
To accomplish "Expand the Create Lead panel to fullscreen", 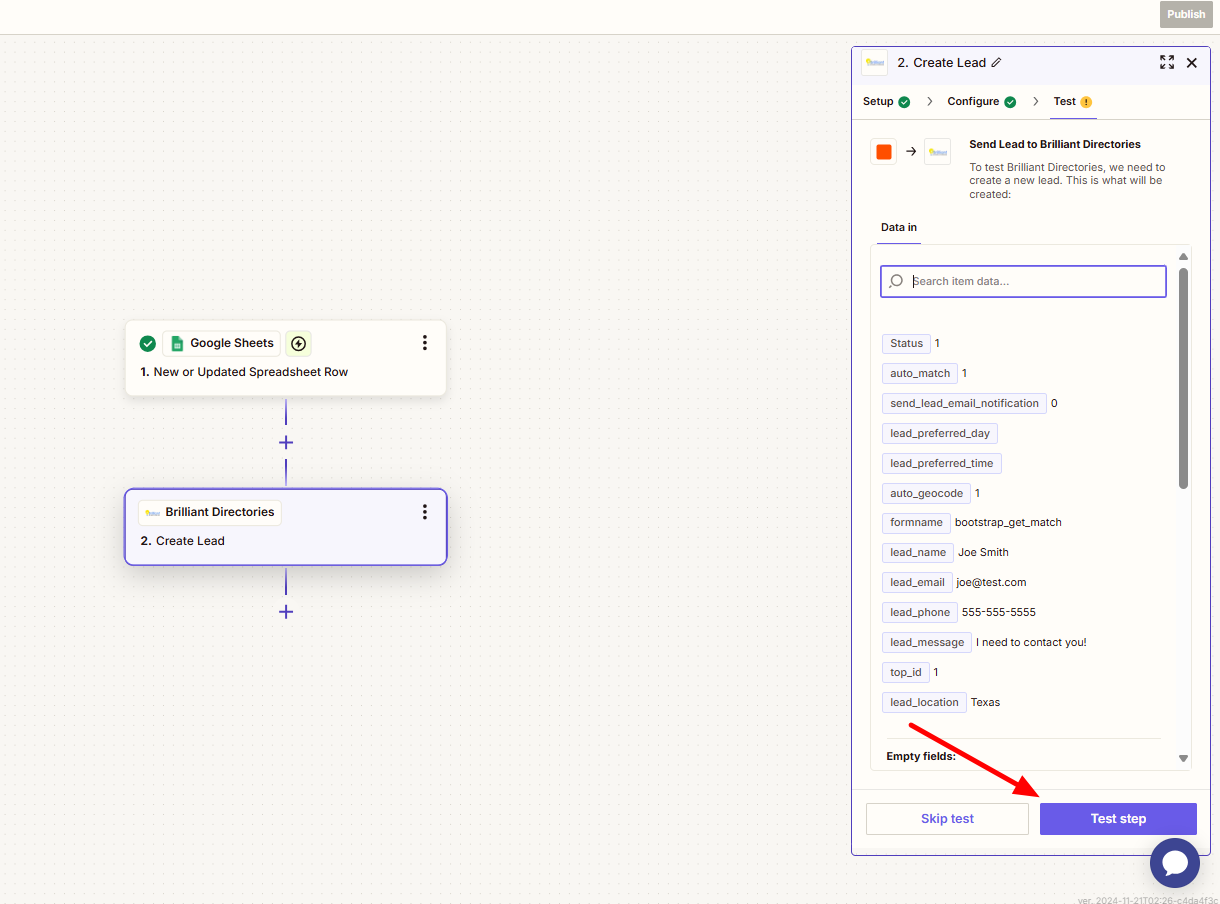I will coord(1167,62).
